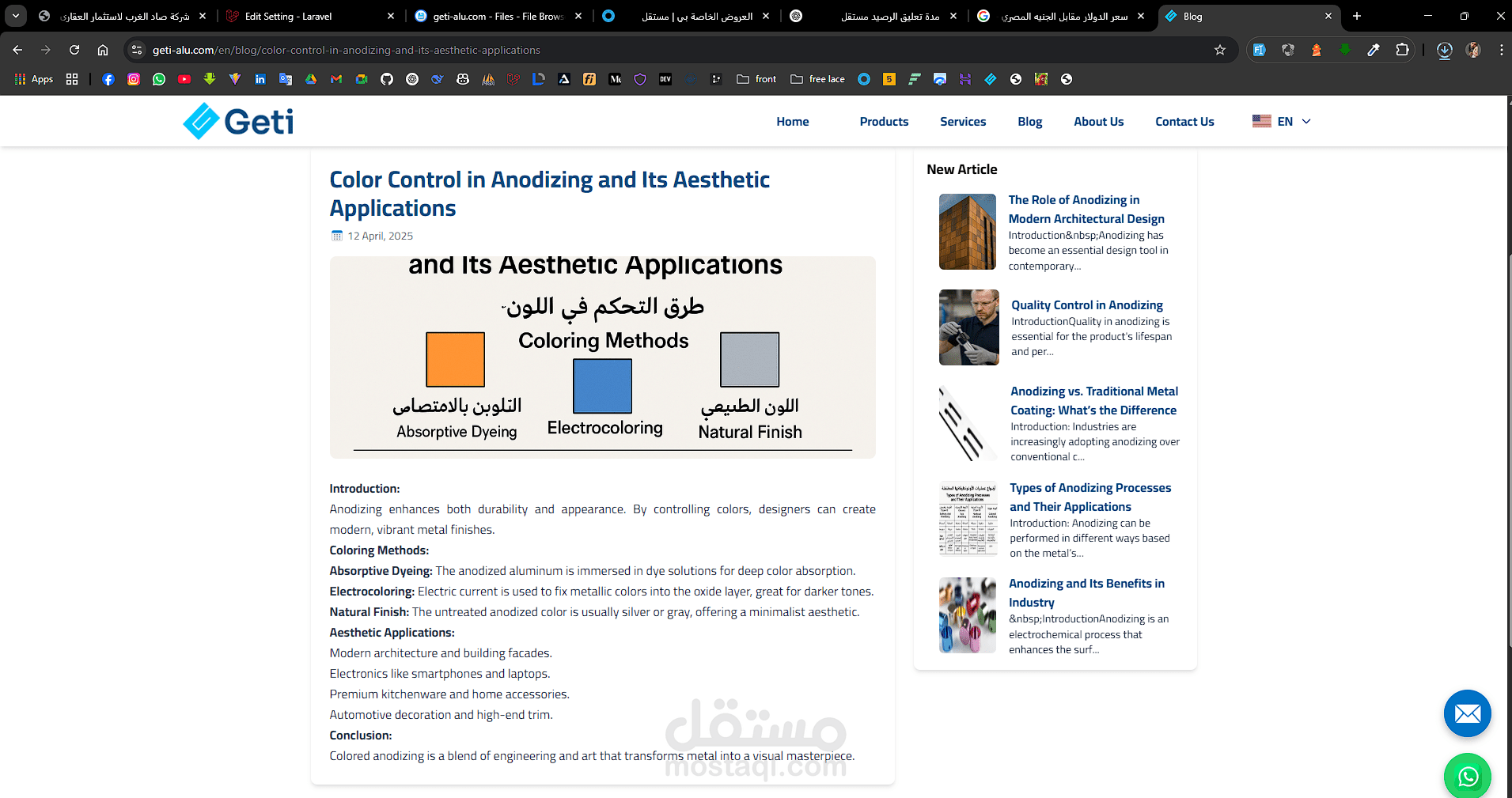Open the LinkedIn bookmark
Viewport: 1512px width, 798px height.
pos(260,79)
